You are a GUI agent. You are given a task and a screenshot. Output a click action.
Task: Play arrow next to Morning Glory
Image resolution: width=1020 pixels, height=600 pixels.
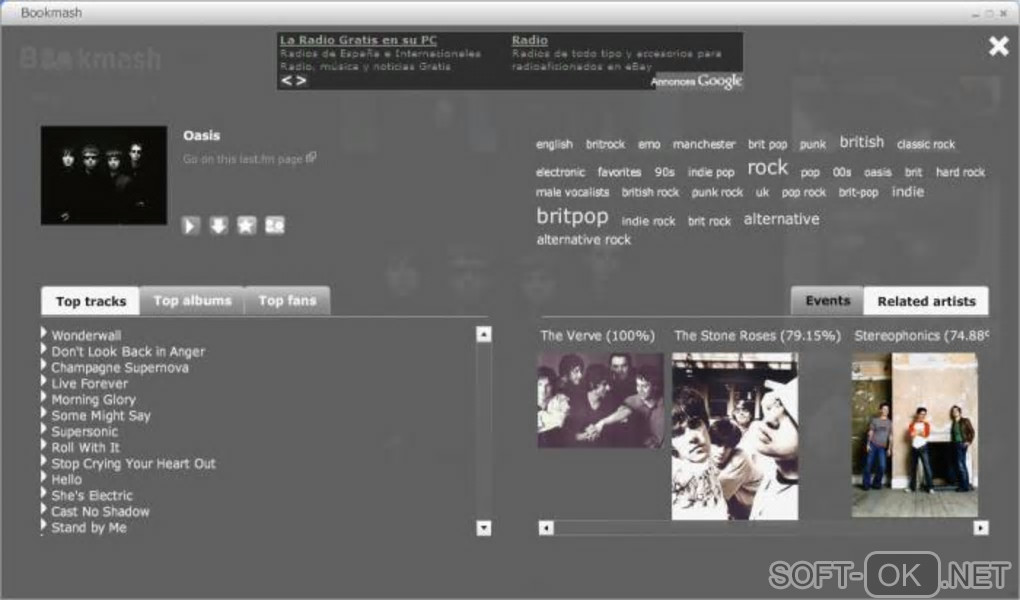[x=44, y=397]
